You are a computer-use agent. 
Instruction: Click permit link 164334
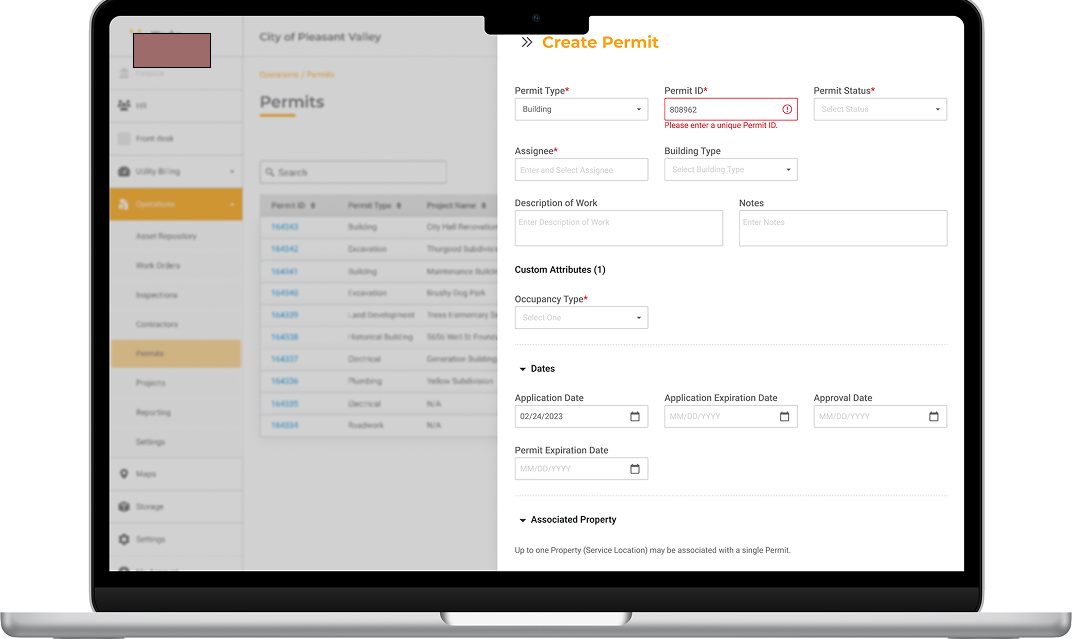(284, 425)
